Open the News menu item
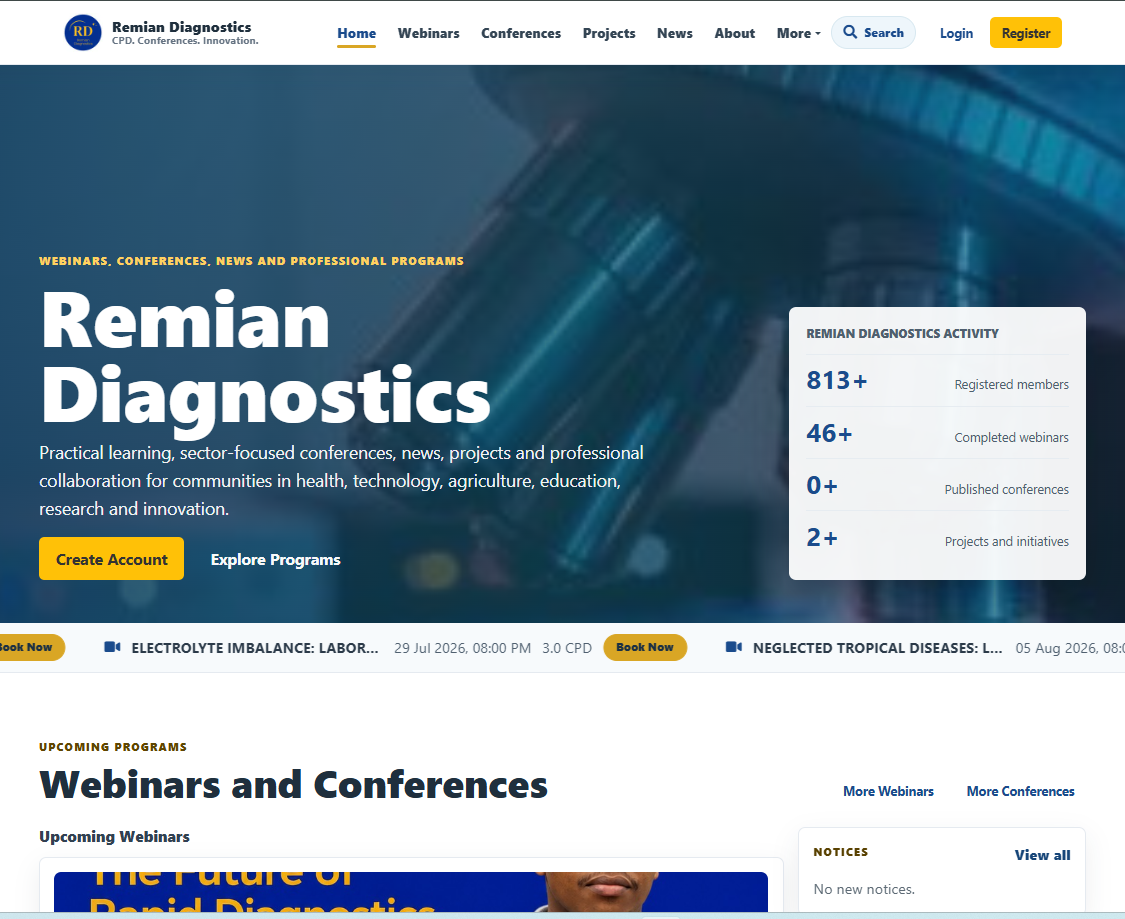The image size is (1125, 919). click(x=674, y=33)
